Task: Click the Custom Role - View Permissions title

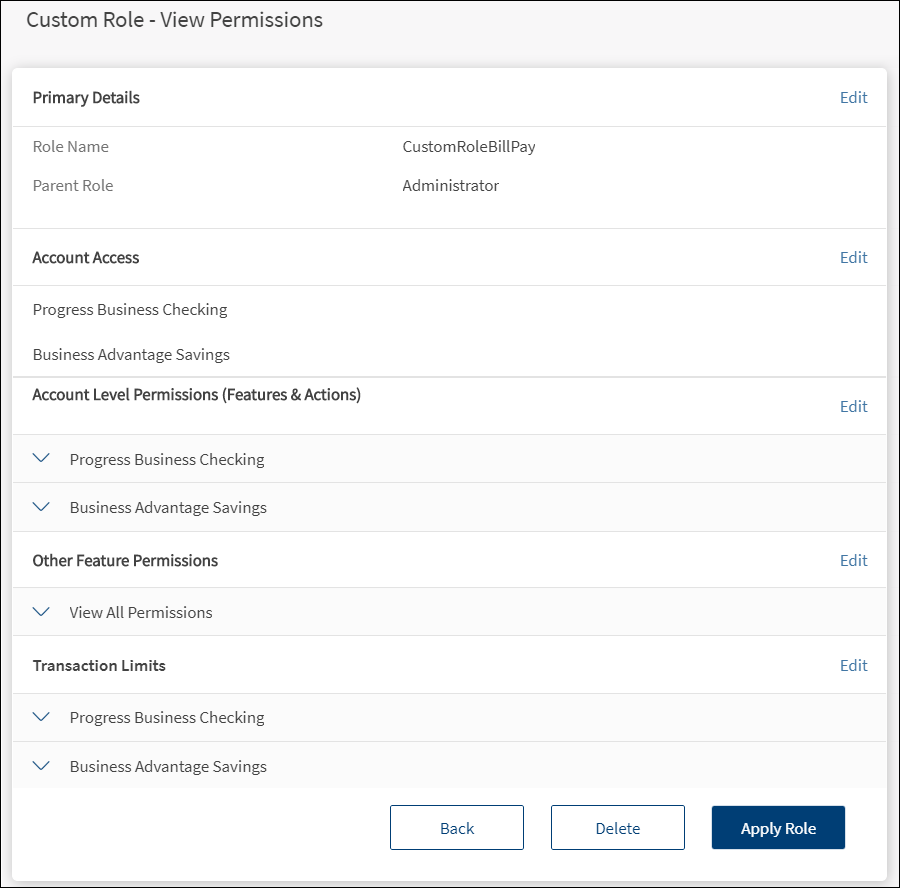Action: point(174,20)
